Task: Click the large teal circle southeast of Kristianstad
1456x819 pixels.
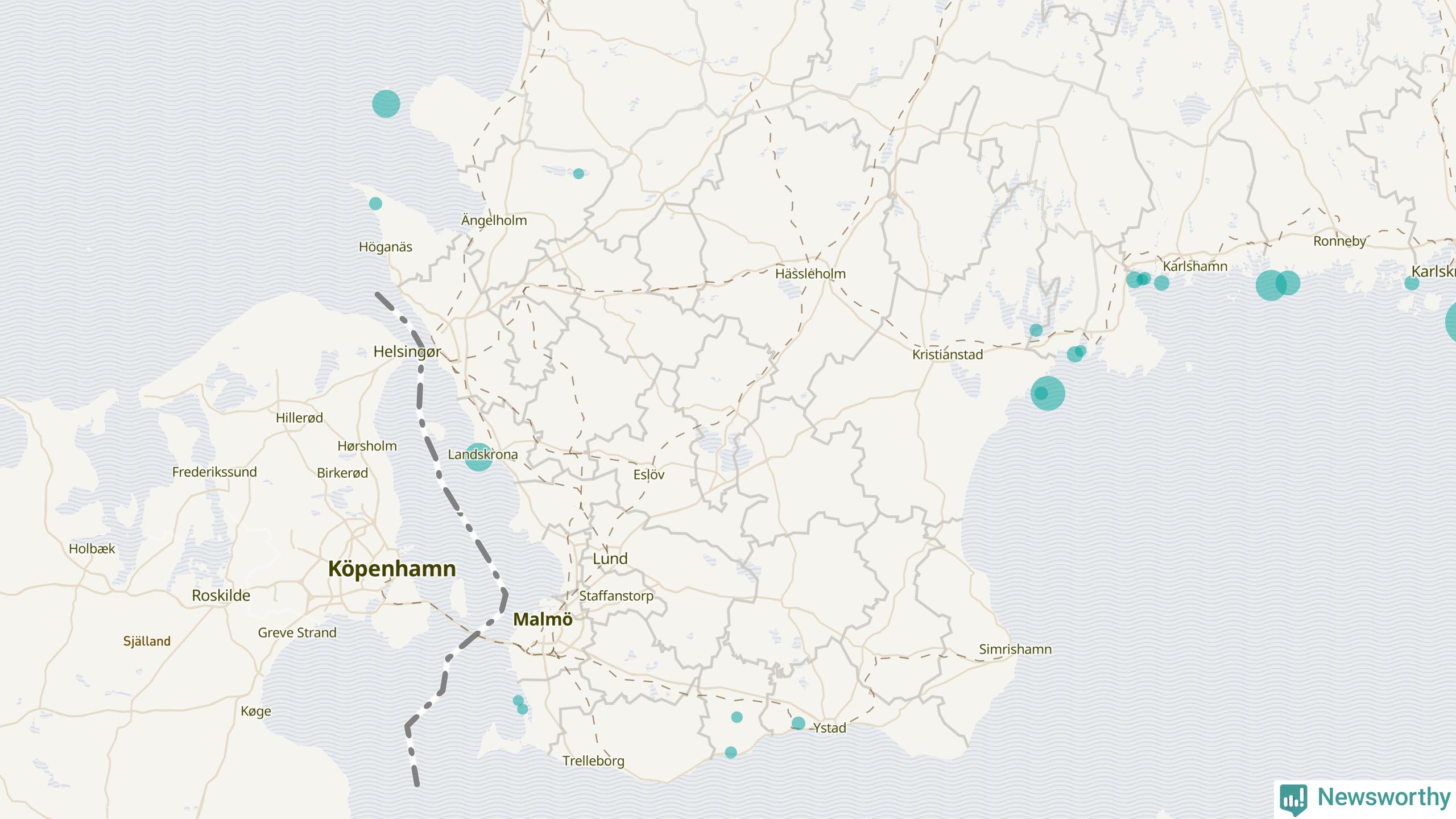Action: (x=1048, y=393)
